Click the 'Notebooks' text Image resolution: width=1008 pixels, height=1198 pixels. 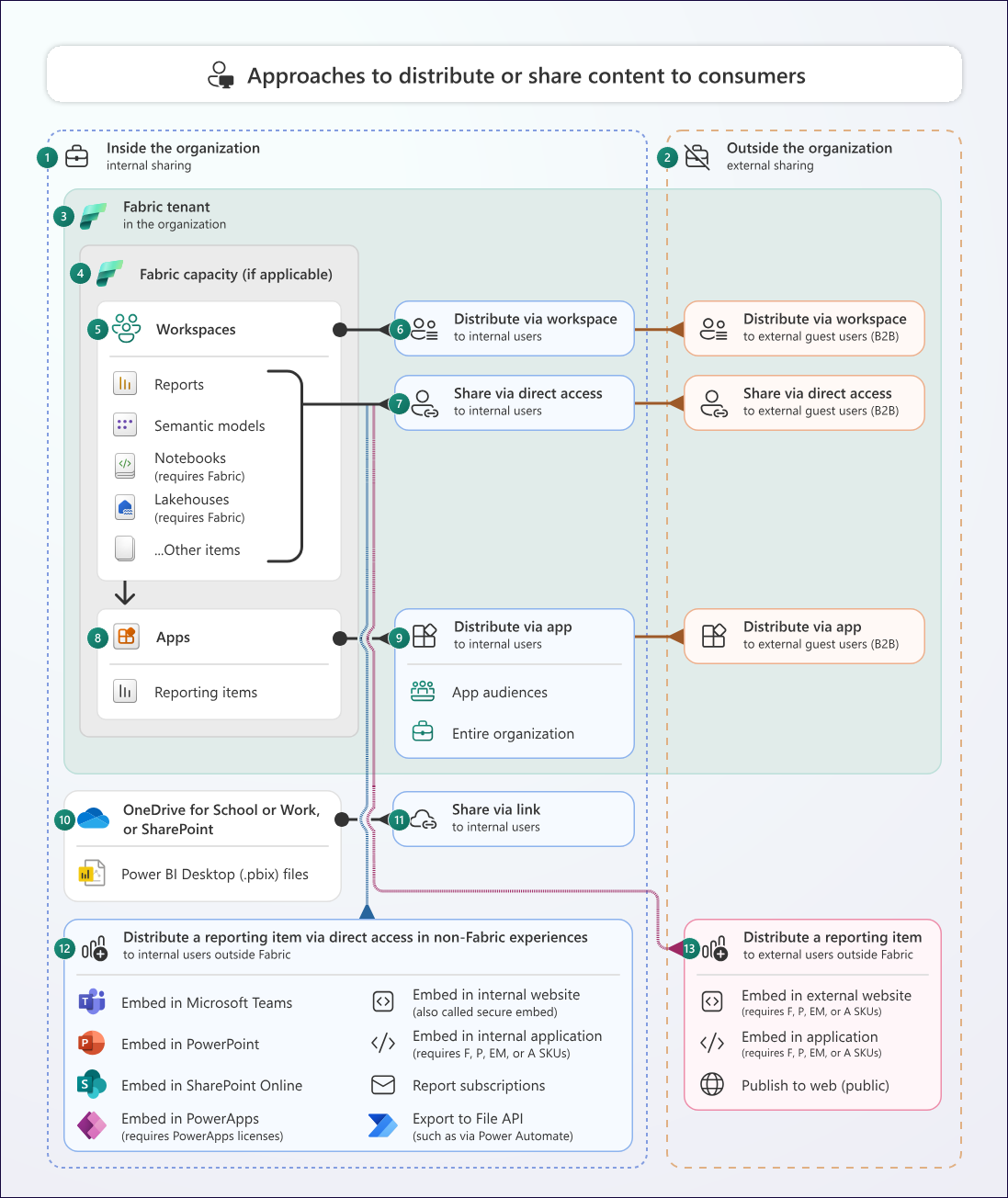point(190,458)
